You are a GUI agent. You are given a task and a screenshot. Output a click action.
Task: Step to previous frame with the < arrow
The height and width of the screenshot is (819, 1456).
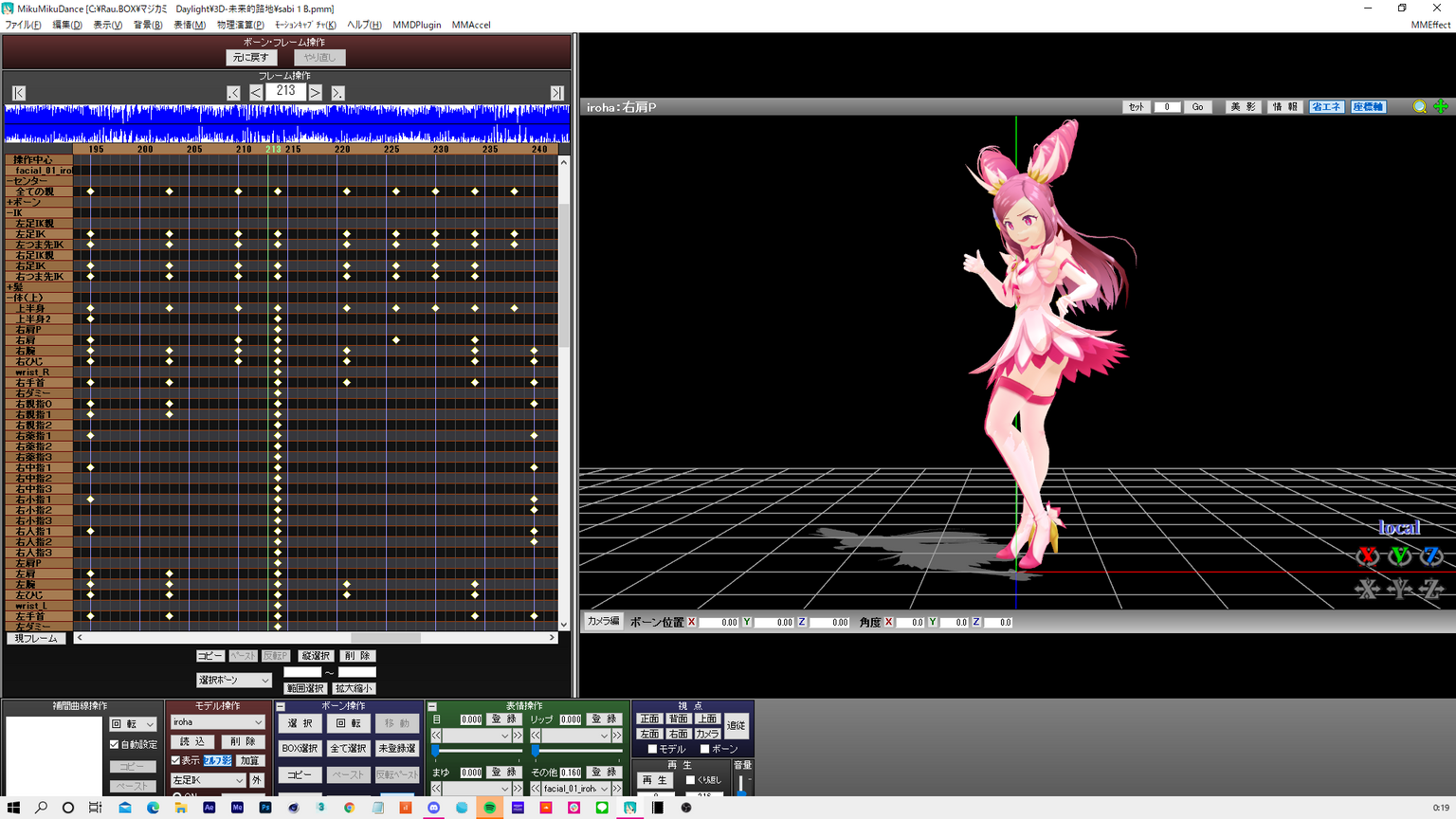coord(256,93)
